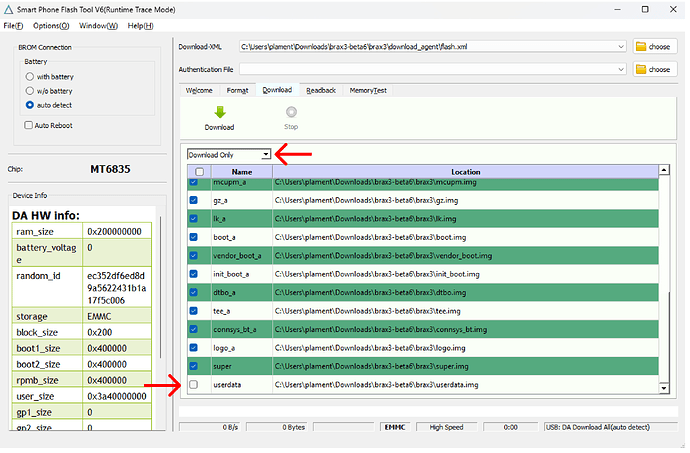Expand the Download-XML path dropdown

[x=621, y=47]
